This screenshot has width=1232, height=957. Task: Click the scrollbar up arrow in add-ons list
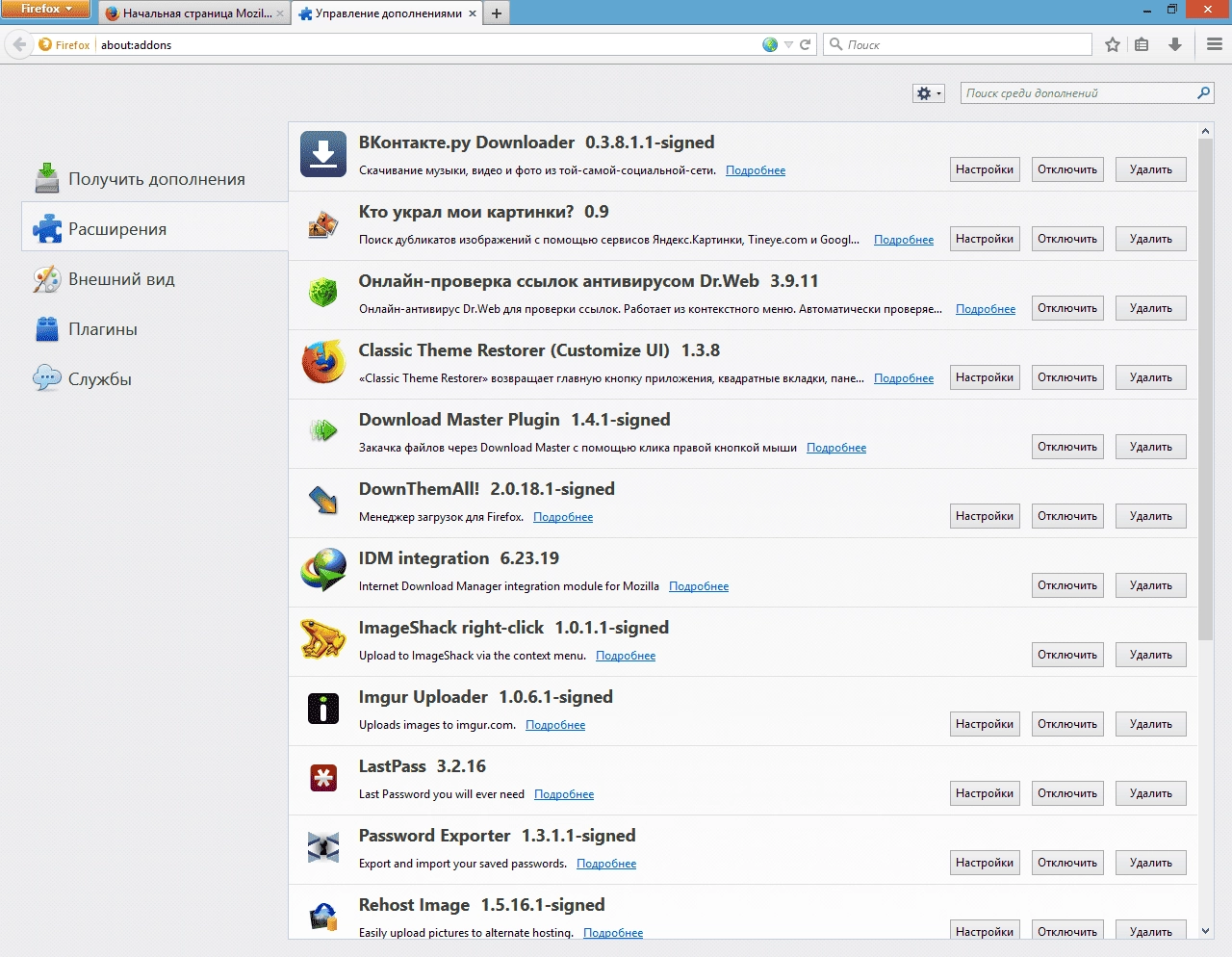pos(1206,130)
